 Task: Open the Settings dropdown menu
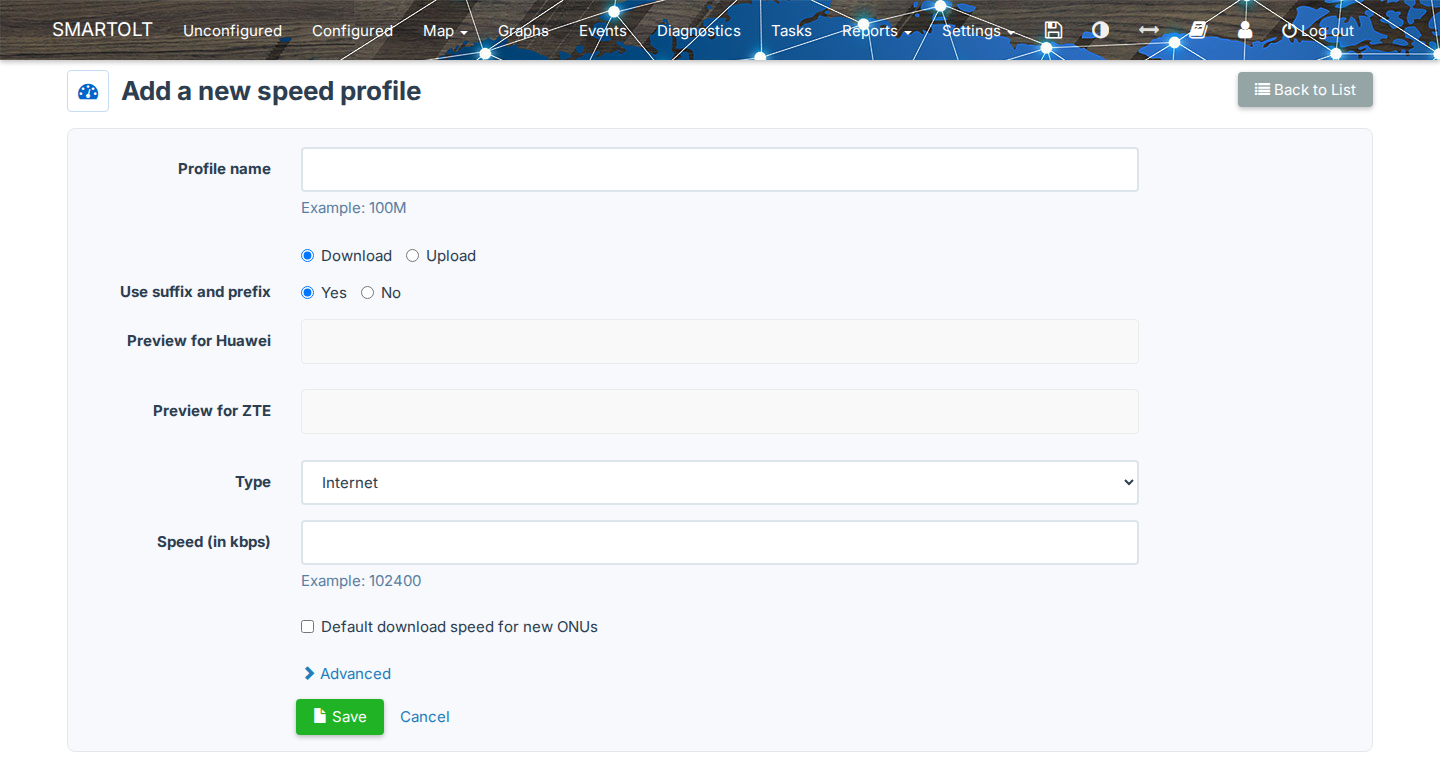(x=978, y=31)
